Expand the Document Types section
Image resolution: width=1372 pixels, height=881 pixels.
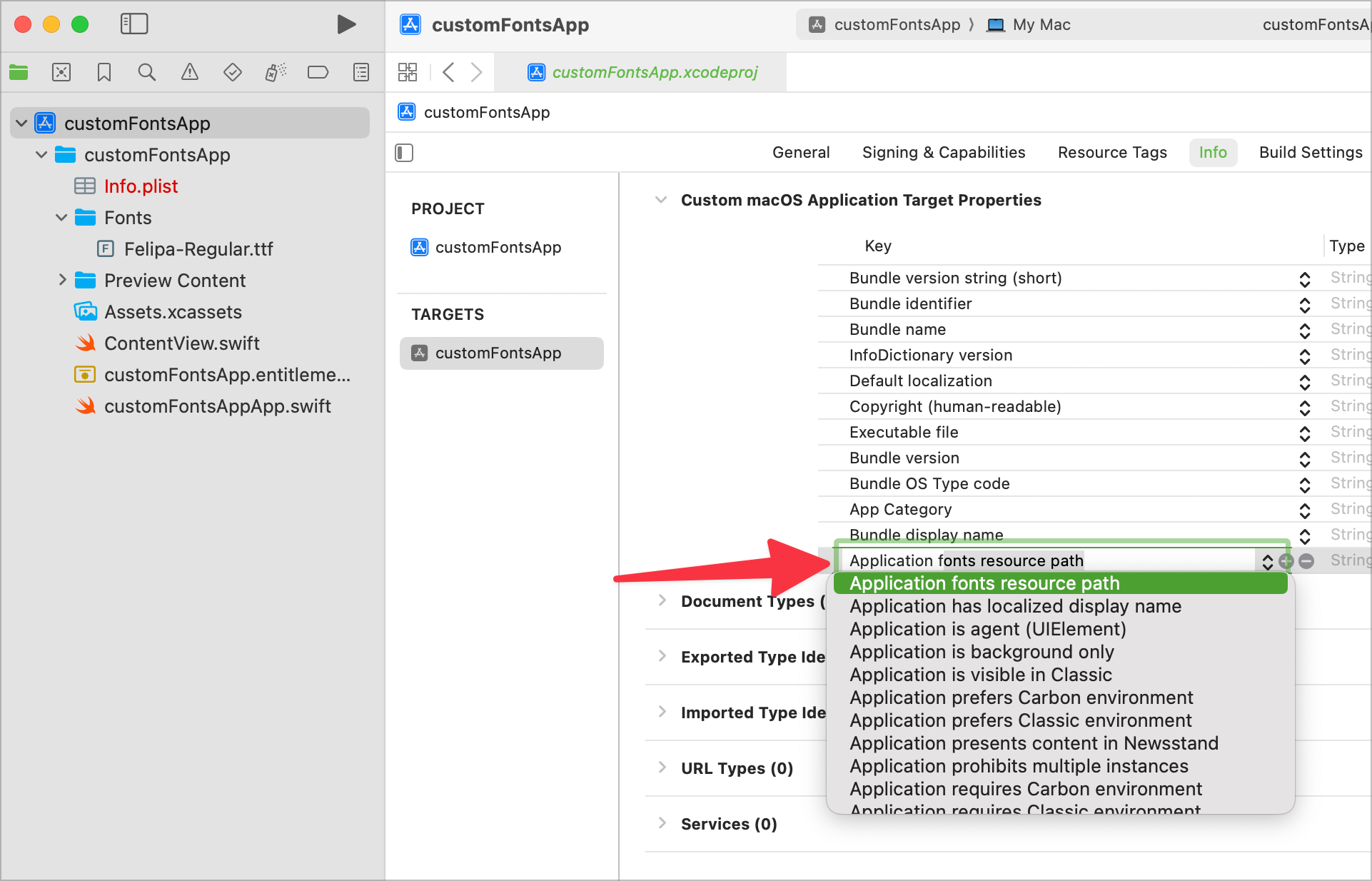(x=662, y=600)
